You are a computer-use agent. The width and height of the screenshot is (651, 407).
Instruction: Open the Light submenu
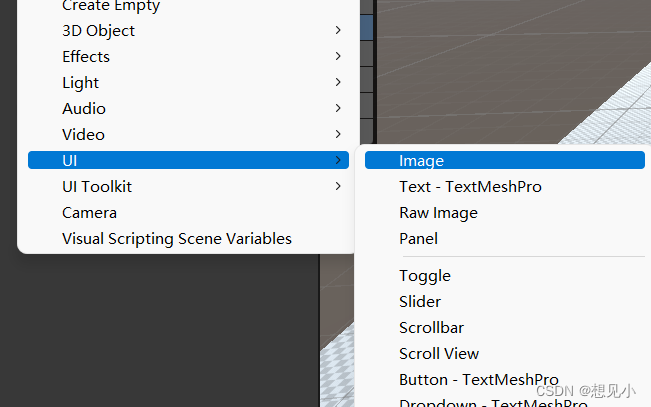(188, 82)
